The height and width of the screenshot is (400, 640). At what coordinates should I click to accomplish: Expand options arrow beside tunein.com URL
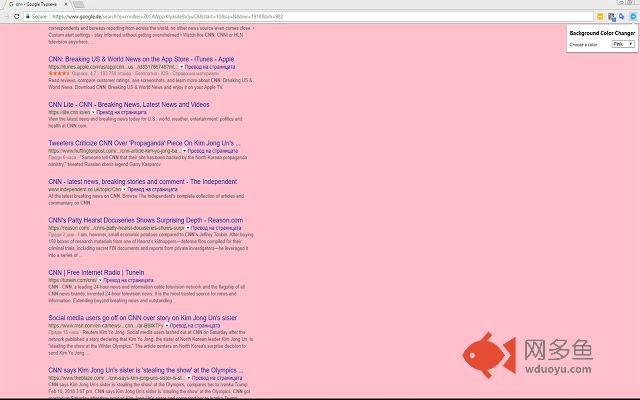pyautogui.click(x=100, y=280)
